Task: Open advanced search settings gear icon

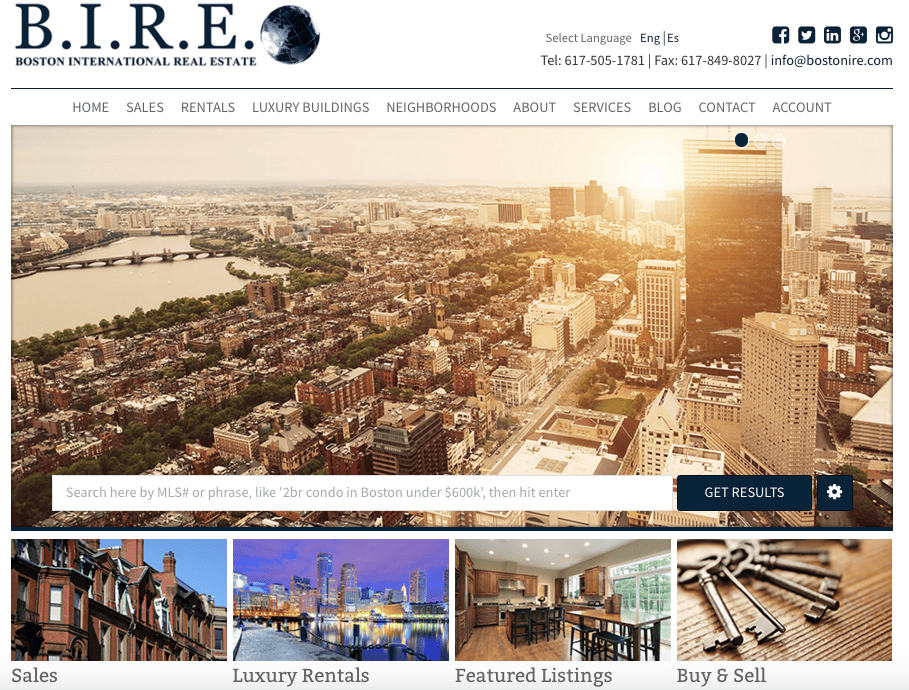Action: pos(834,492)
